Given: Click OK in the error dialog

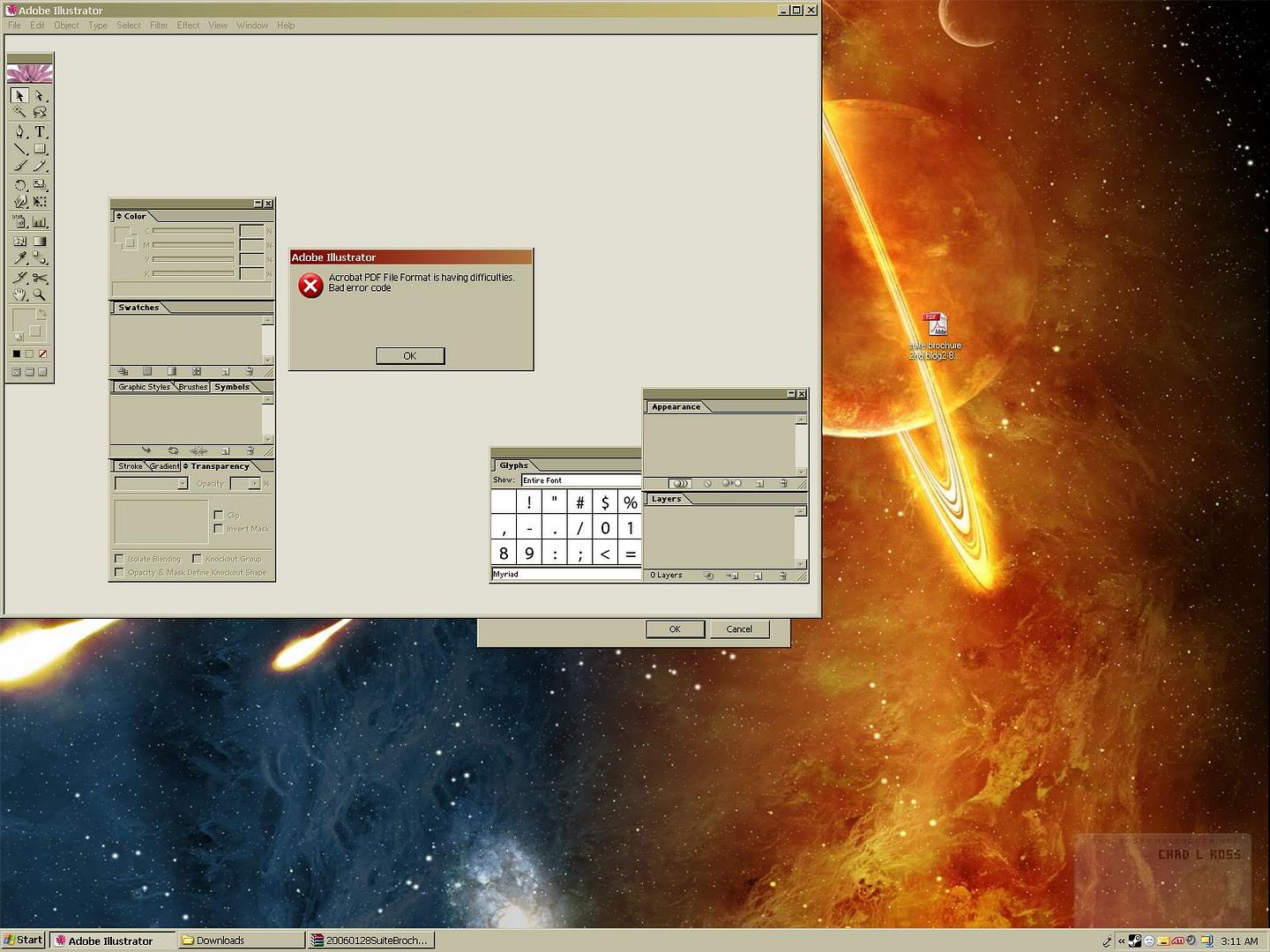Looking at the screenshot, I should 410,355.
